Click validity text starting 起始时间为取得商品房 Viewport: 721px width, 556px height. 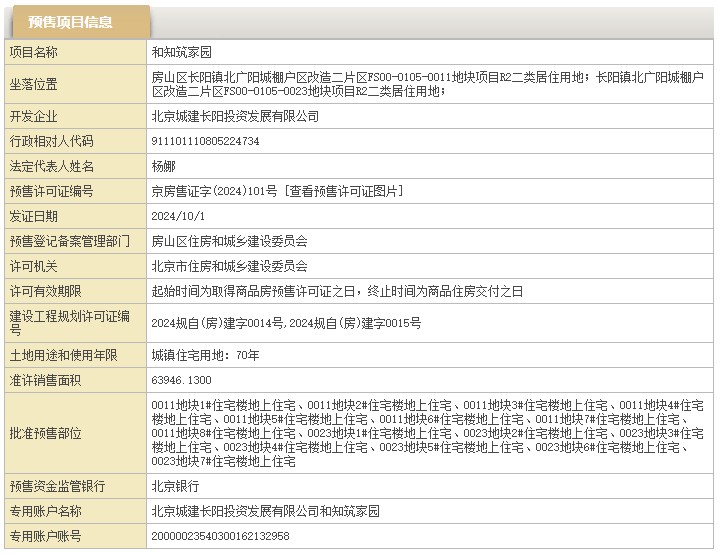tap(337, 291)
